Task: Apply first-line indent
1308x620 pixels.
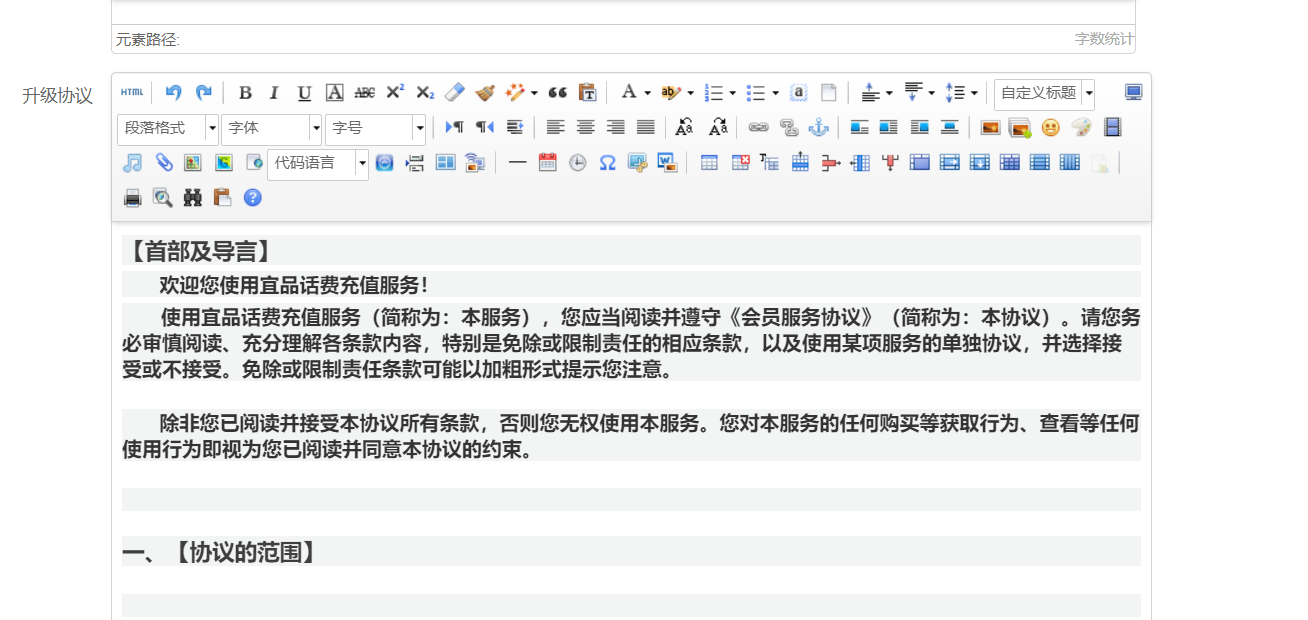Action: [x=514, y=128]
